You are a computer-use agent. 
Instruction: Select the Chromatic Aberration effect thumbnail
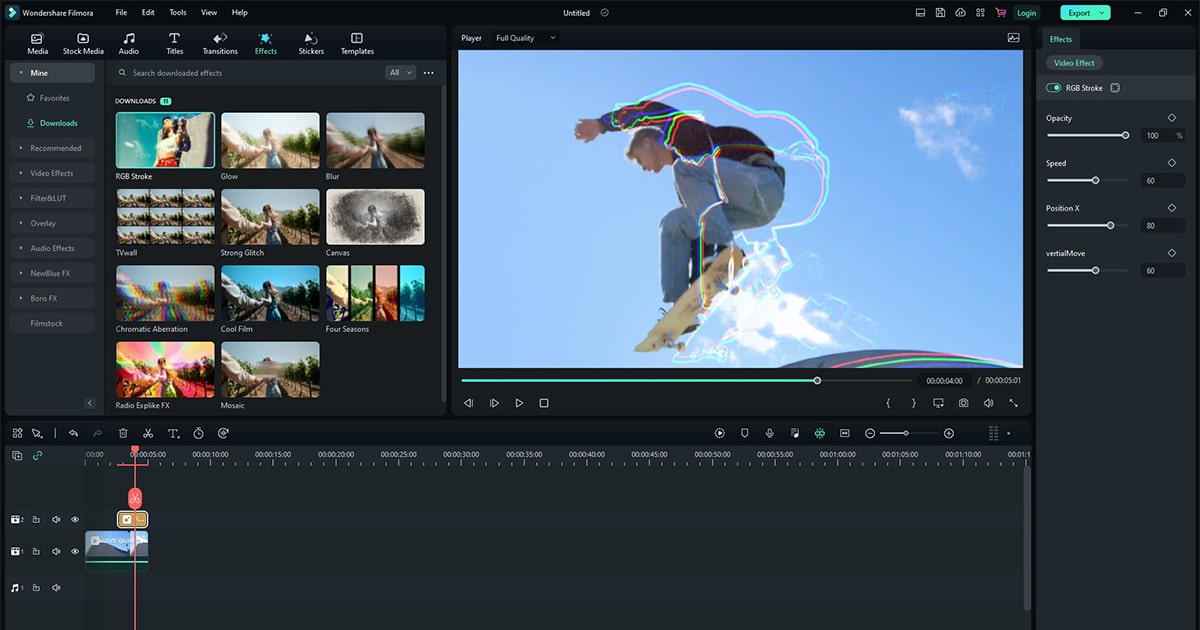[x=165, y=293]
